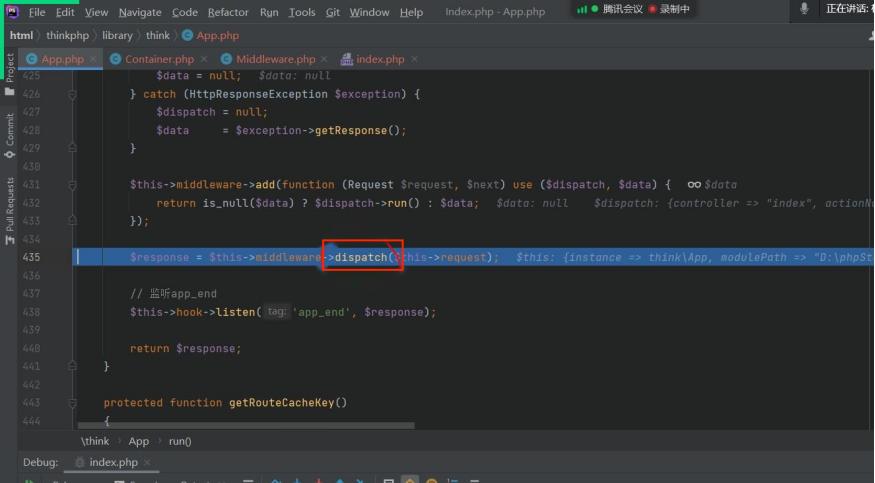Open the Tools menu
This screenshot has width=875, height=483.
(x=302, y=12)
